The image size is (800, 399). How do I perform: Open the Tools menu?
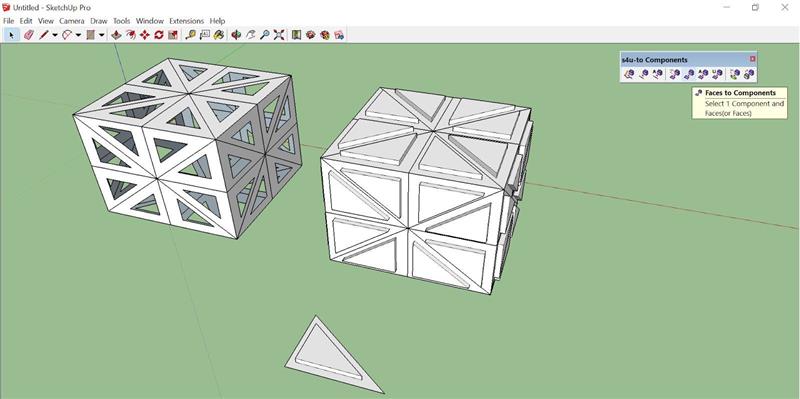[x=121, y=21]
